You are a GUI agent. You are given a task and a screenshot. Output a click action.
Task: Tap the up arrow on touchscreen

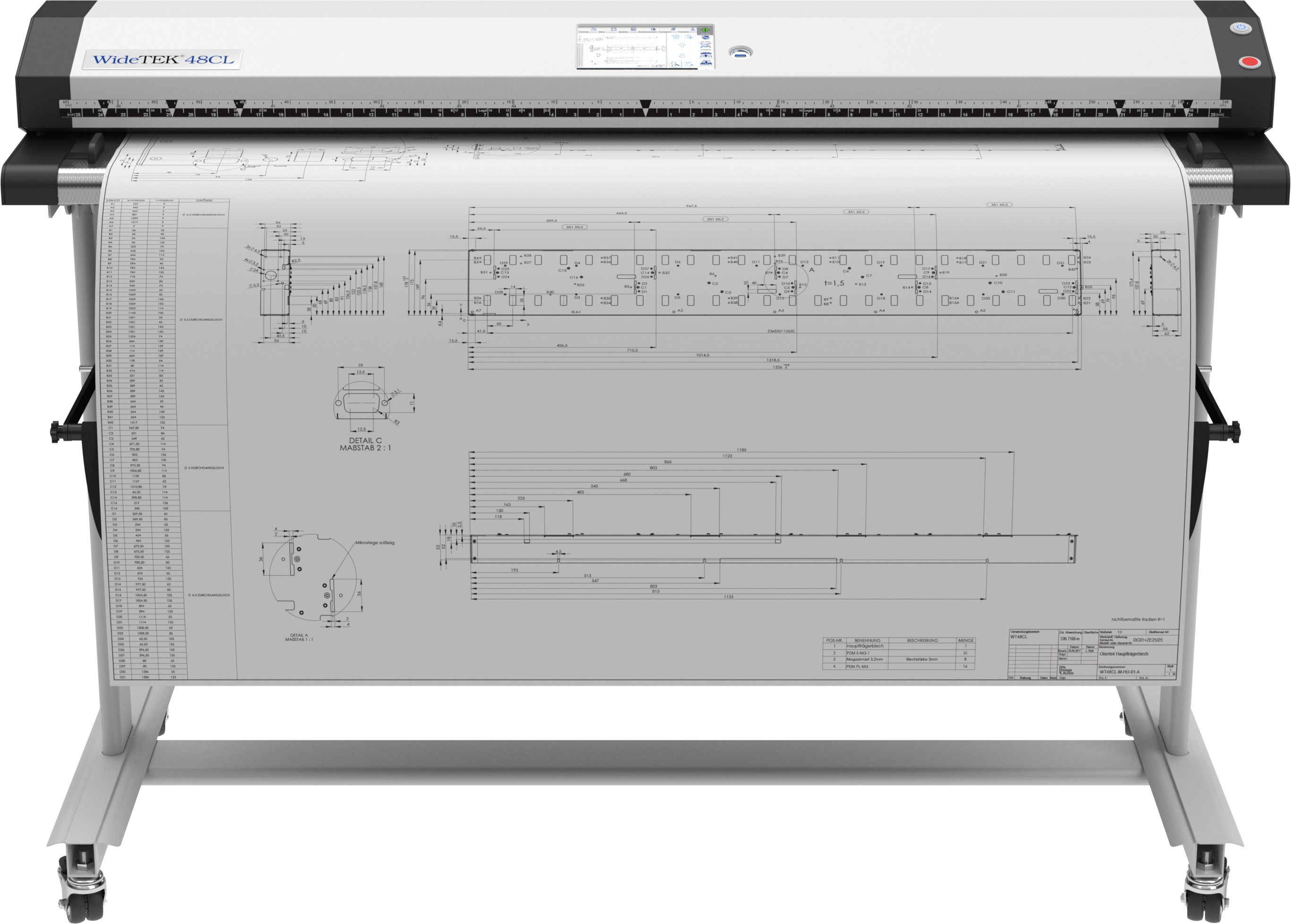click(682, 45)
